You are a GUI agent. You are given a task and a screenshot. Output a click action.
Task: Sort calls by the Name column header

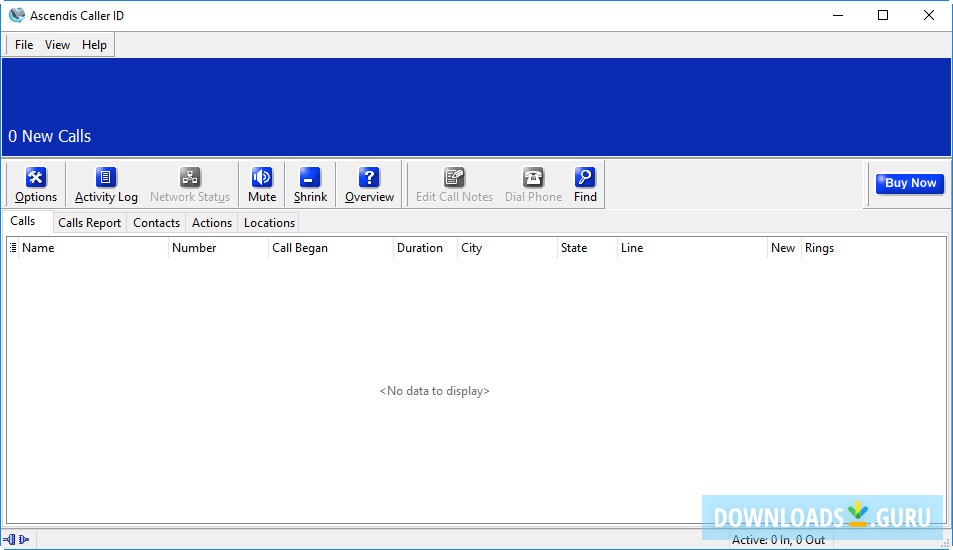click(93, 247)
